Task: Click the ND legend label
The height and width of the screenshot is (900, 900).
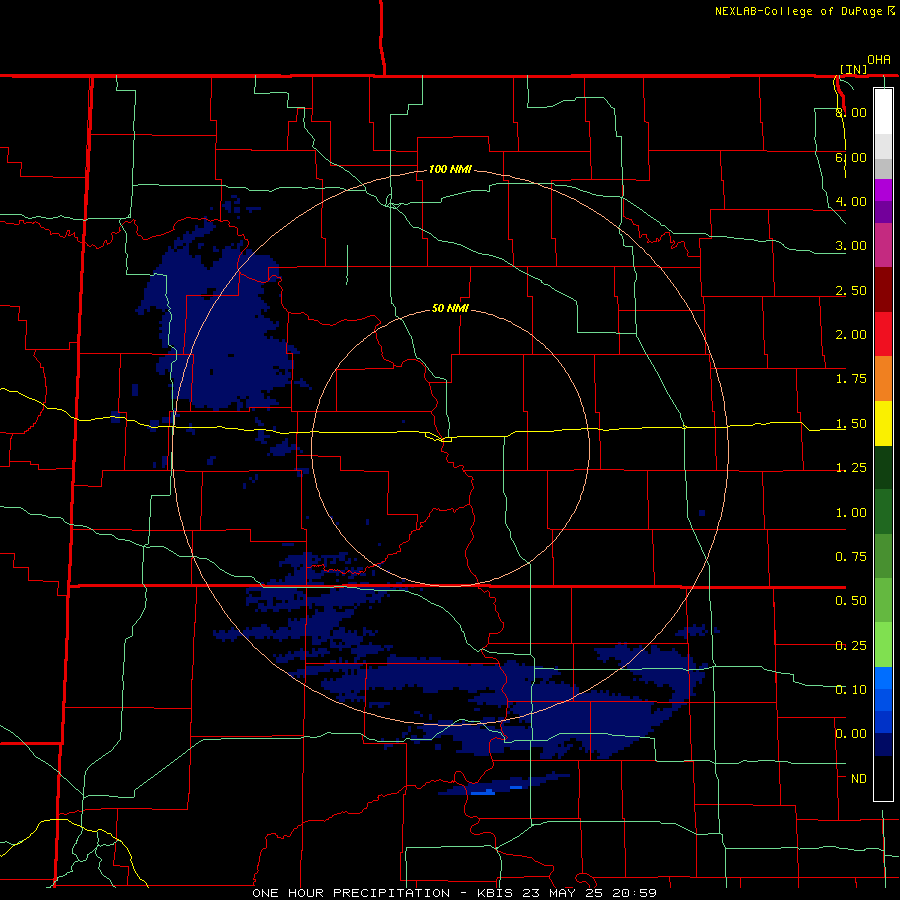Action: tap(859, 779)
